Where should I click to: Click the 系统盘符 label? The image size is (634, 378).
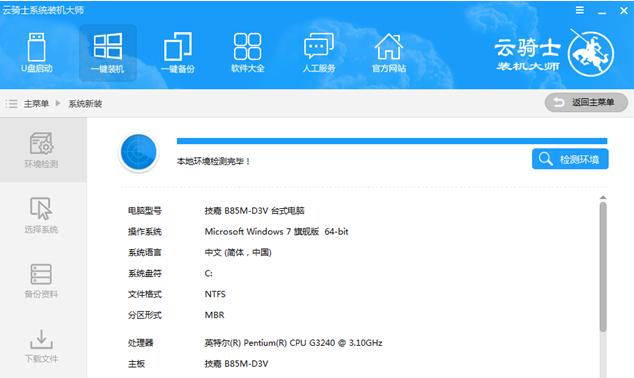pyautogui.click(x=144, y=274)
